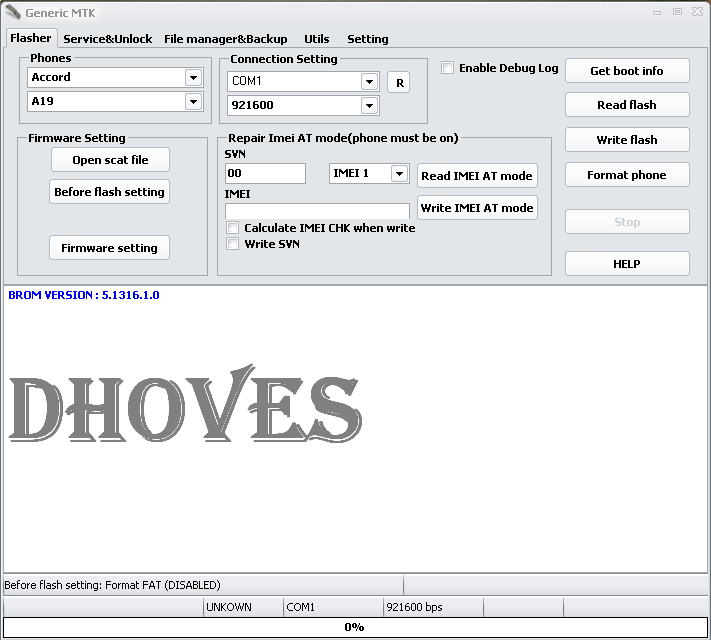The width and height of the screenshot is (711, 640).
Task: Open the A19 phone model dropdown
Action: point(193,101)
